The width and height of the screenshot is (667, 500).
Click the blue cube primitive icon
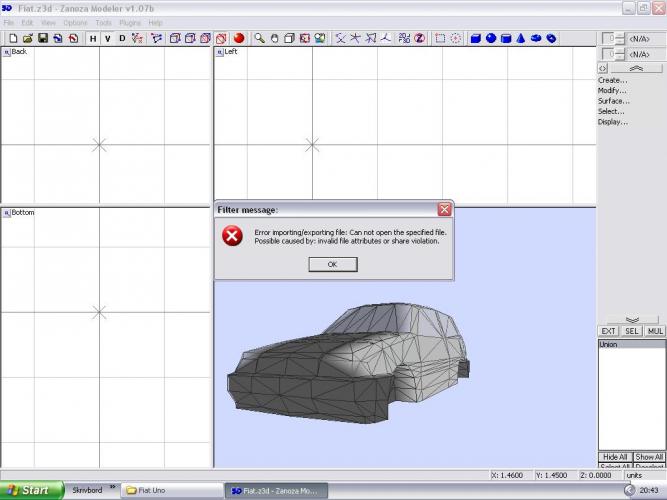coord(476,38)
